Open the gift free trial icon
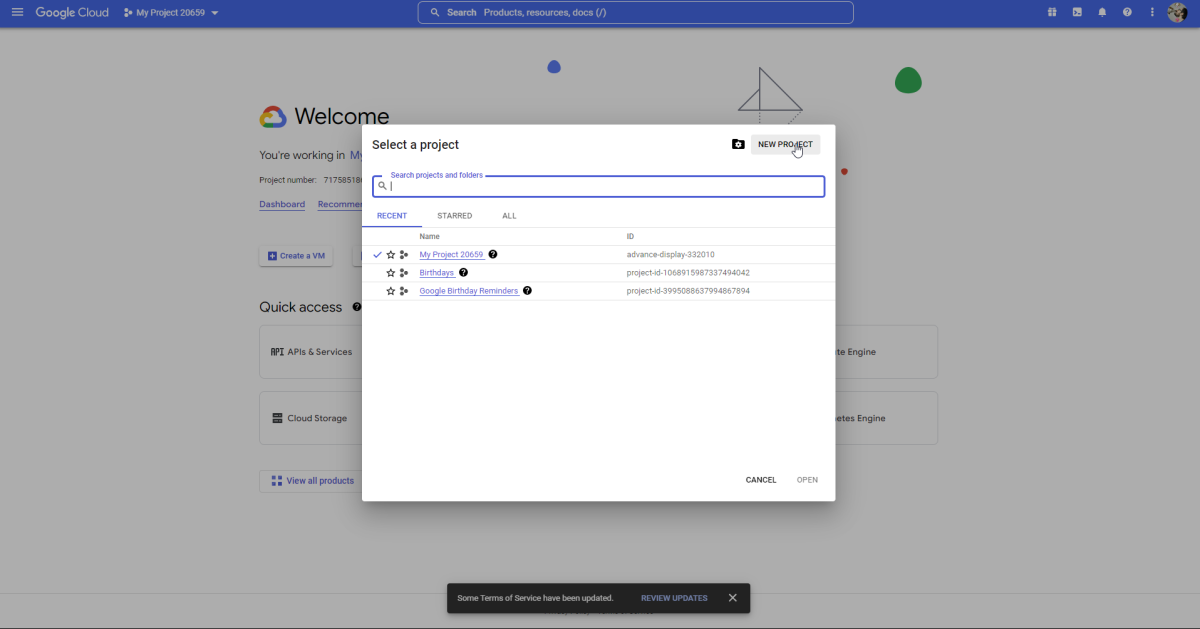This screenshot has height=629, width=1200. point(1052,12)
